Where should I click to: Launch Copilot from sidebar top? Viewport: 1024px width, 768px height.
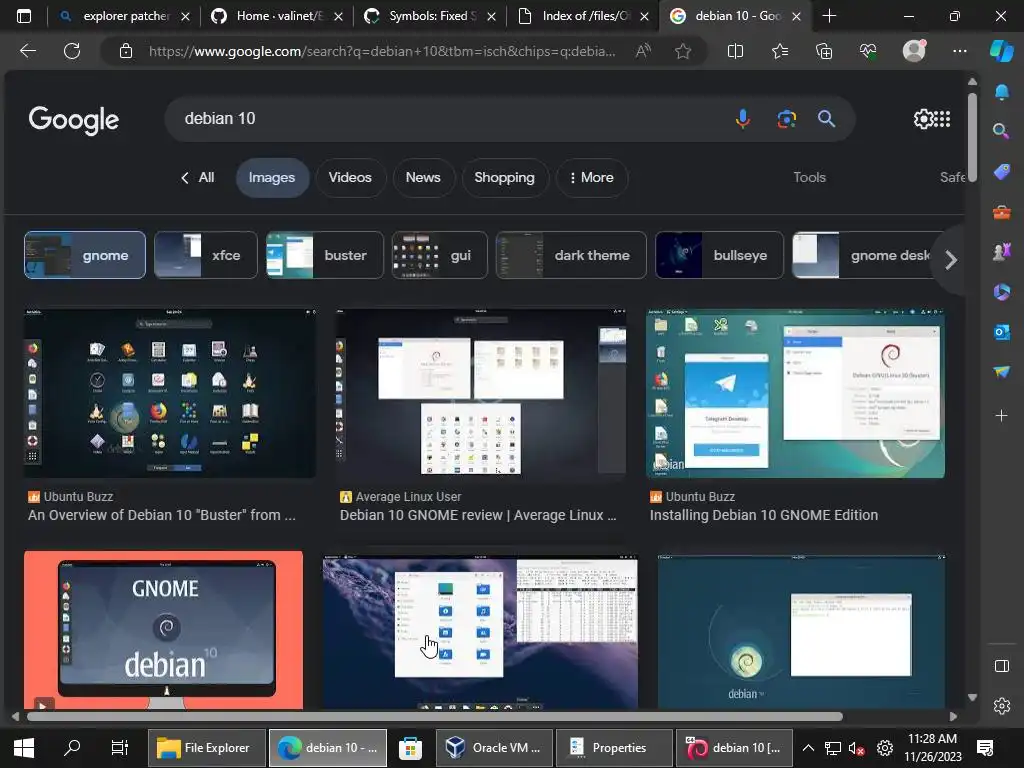(1001, 51)
